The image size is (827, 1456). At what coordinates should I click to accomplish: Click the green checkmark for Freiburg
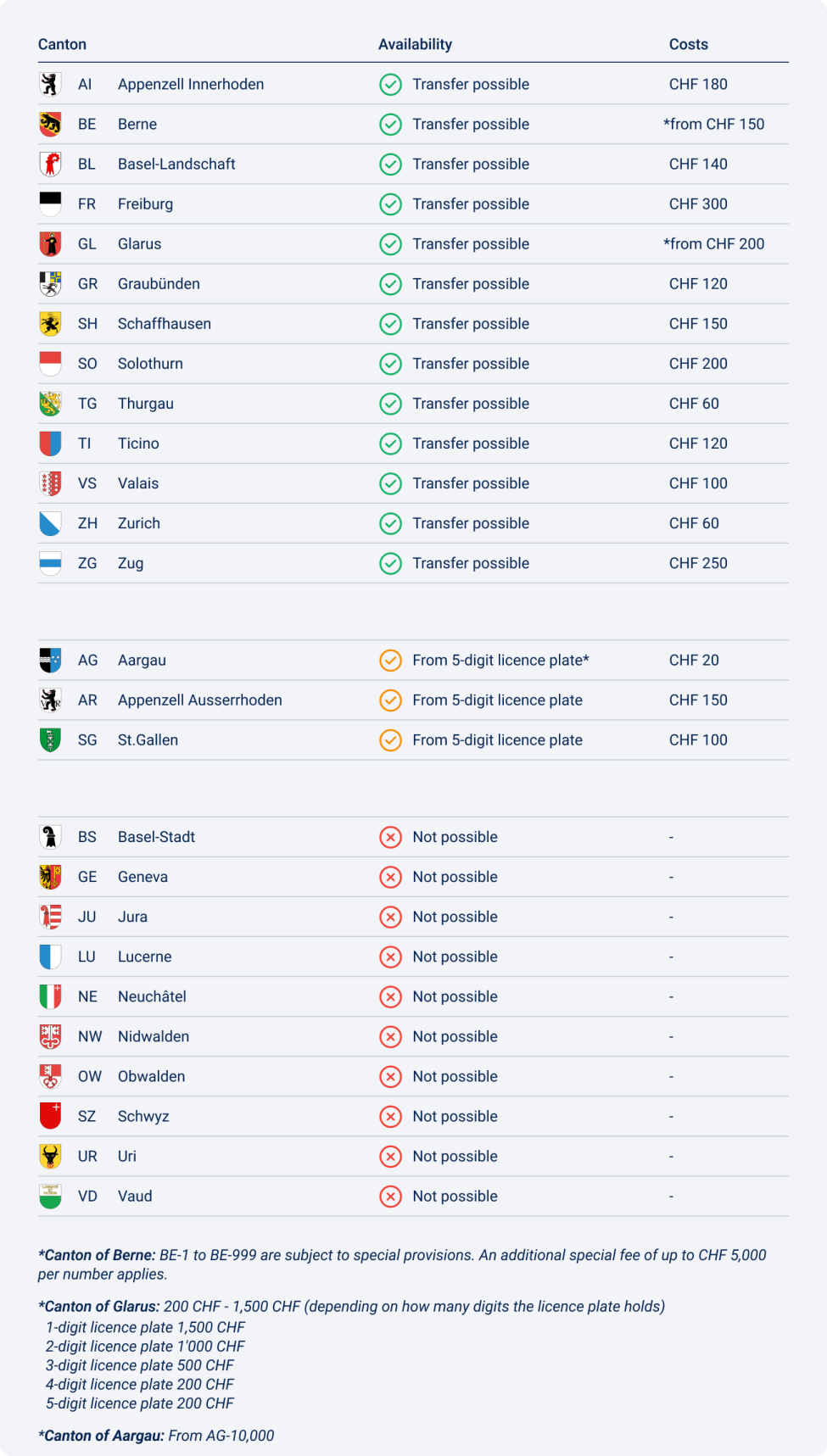390,204
